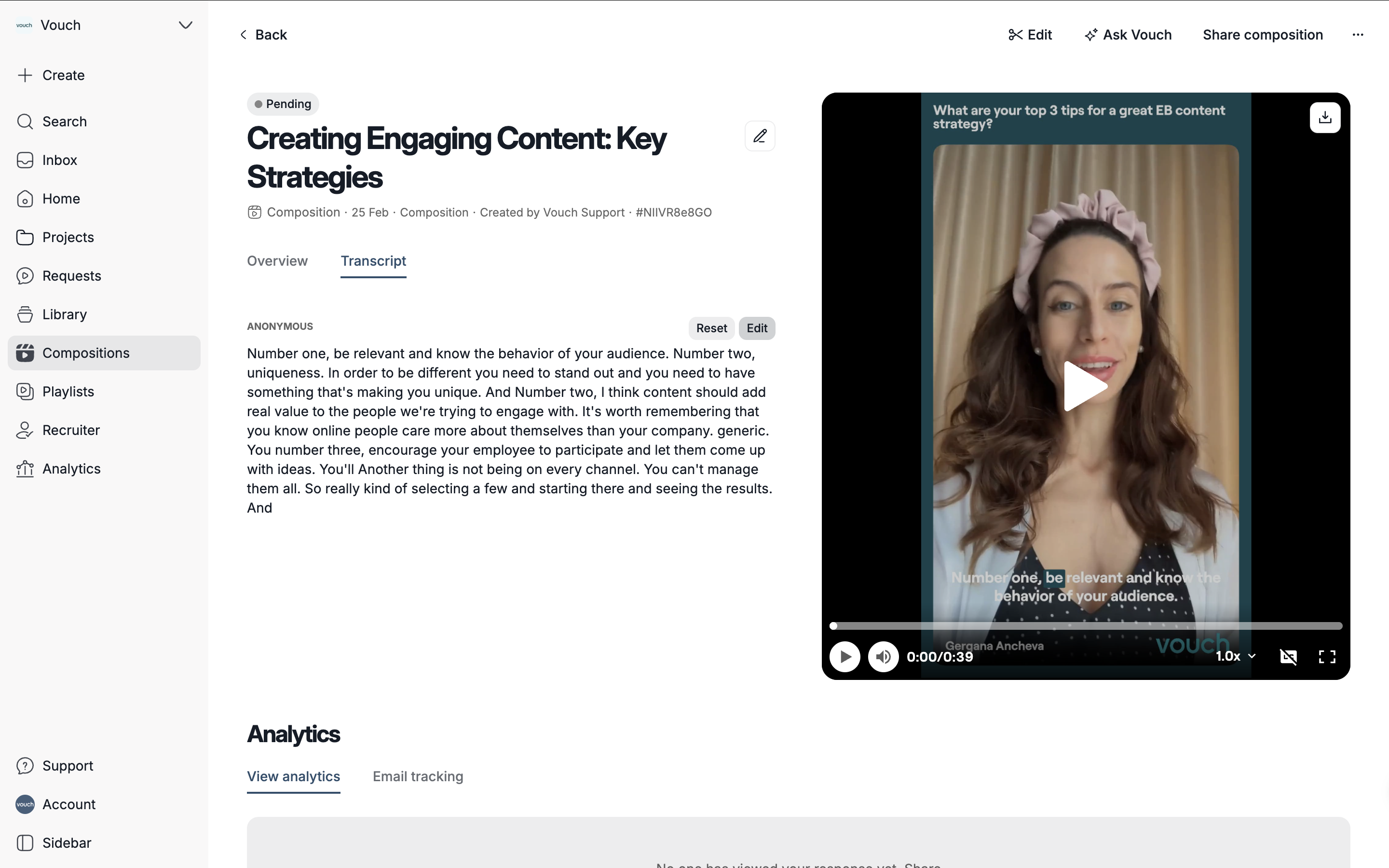Open the Email tracking tab
1389x868 pixels.
417,776
